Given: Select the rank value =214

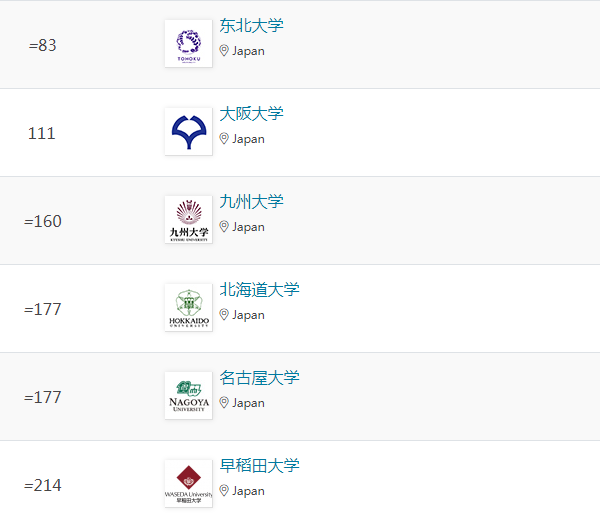Looking at the screenshot, I should [43, 486].
